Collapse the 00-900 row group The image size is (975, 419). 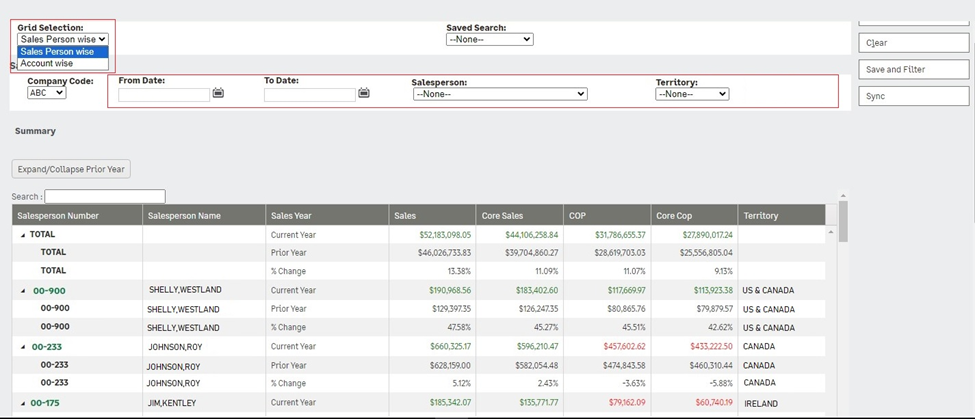23,290
